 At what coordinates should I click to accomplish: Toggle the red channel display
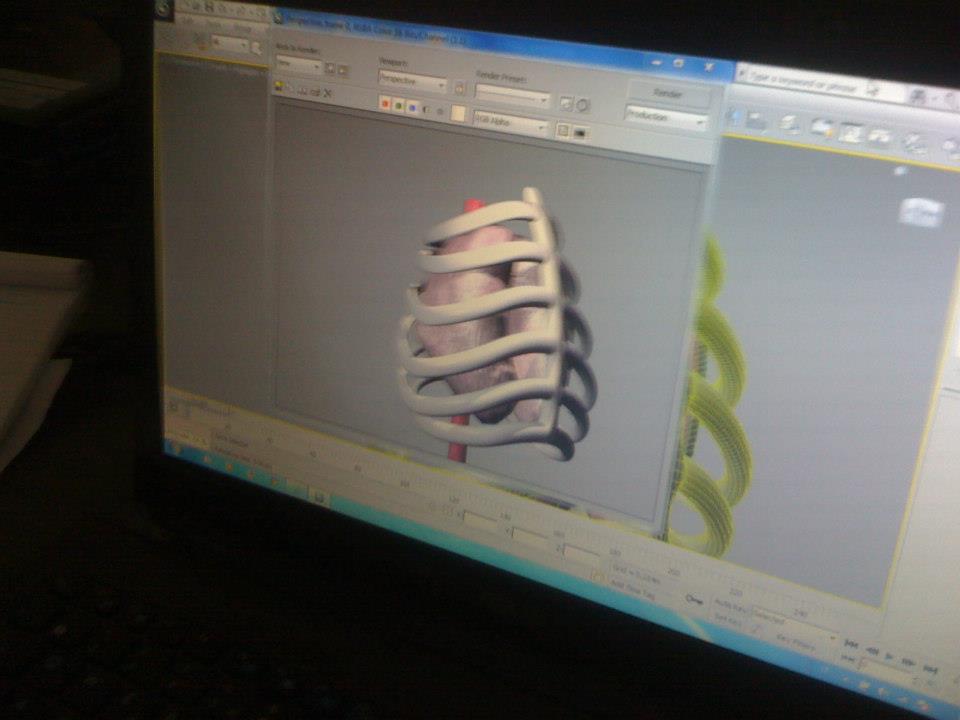(x=385, y=103)
